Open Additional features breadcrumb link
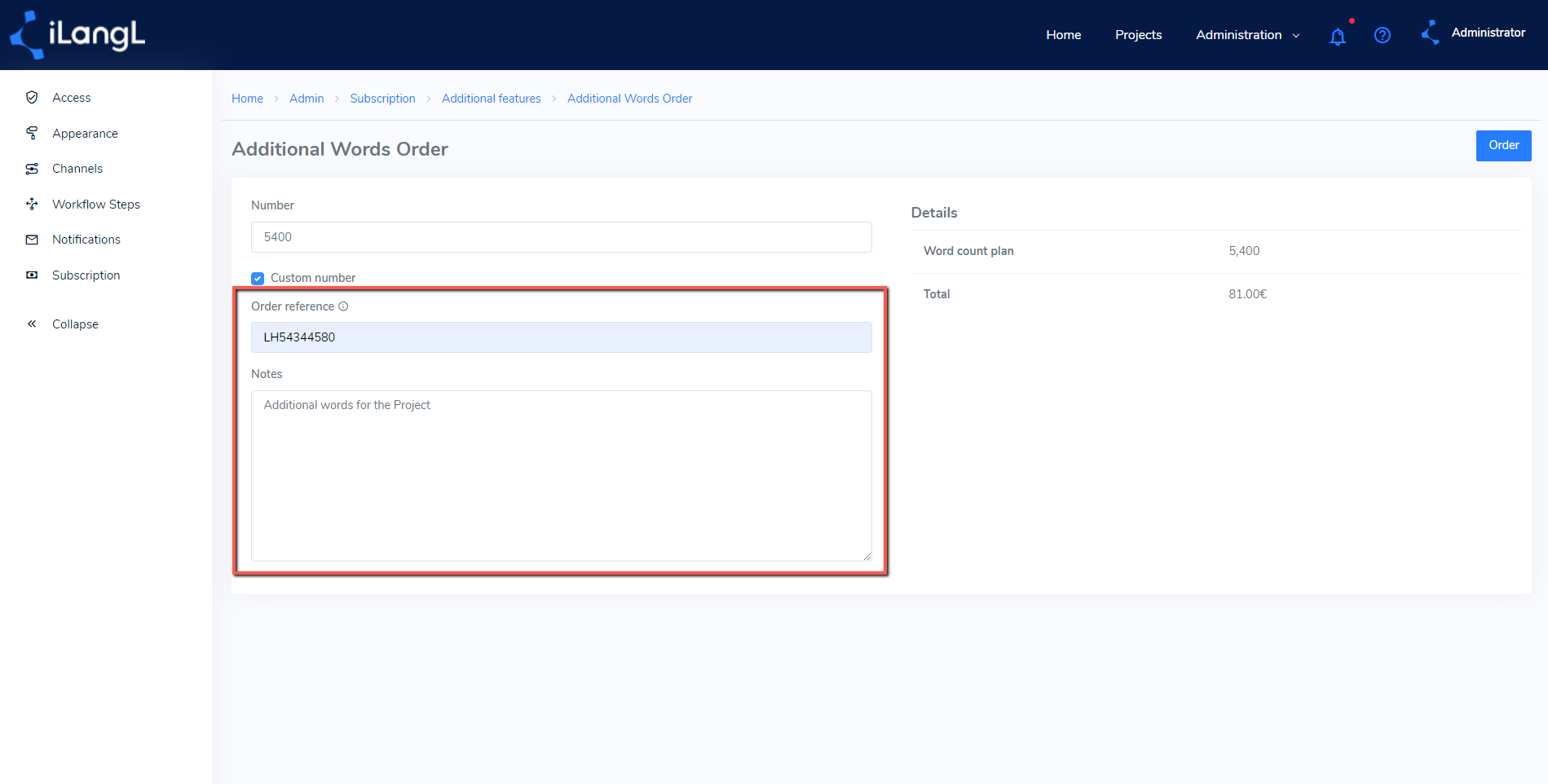Viewport: 1548px width, 784px height. point(492,99)
